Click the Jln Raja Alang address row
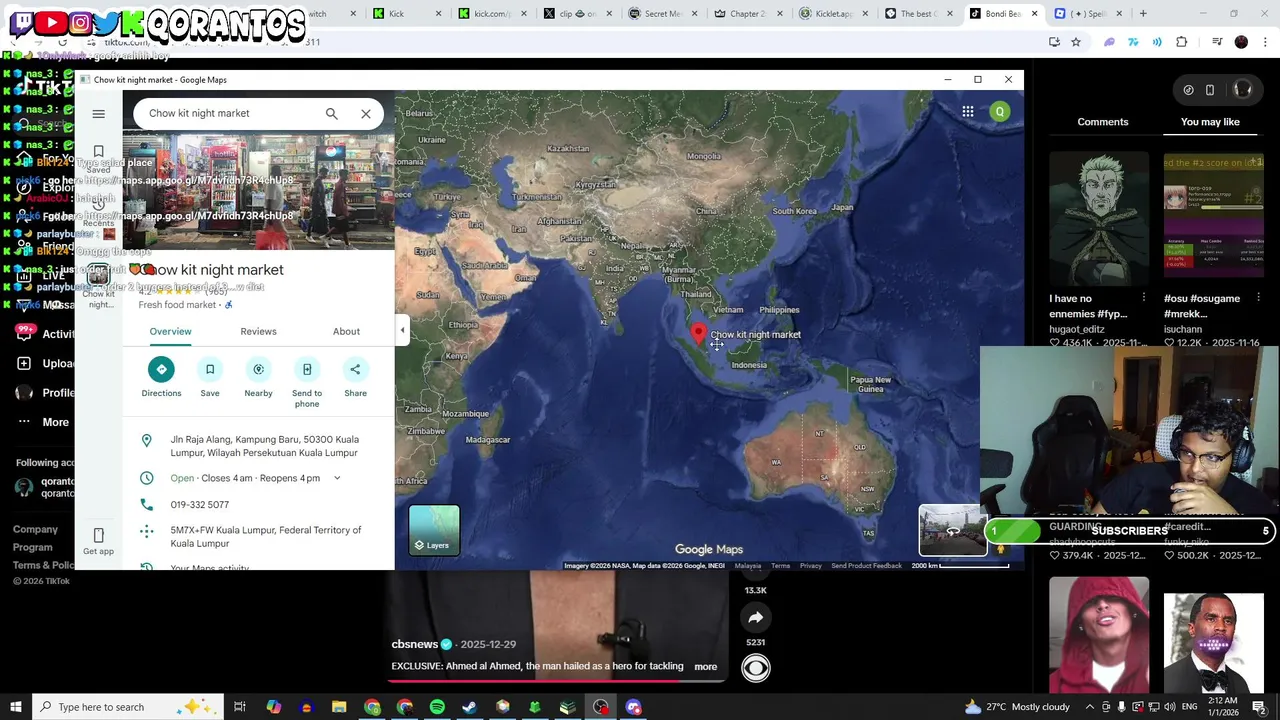 pyautogui.click(x=259, y=446)
